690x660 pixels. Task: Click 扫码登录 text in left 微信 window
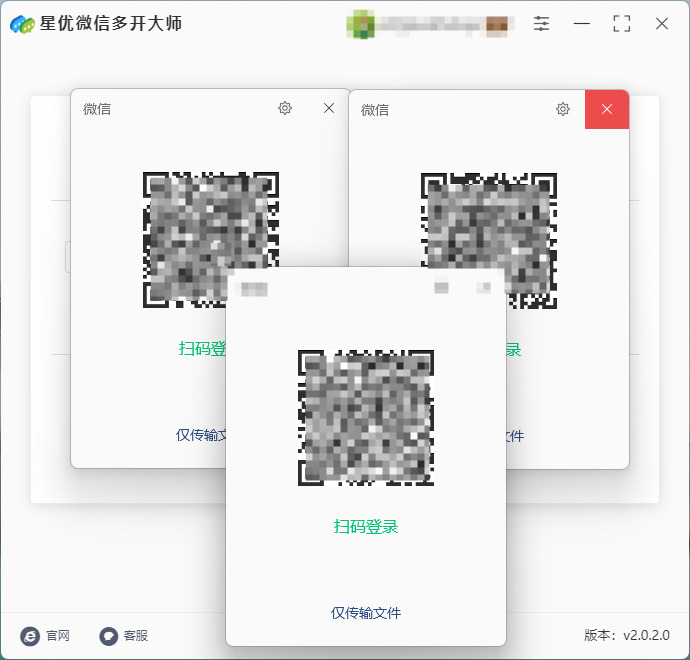(x=202, y=348)
